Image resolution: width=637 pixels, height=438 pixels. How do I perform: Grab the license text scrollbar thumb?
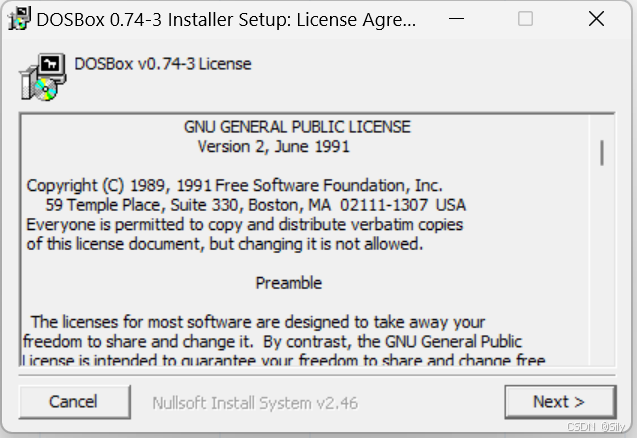click(602, 153)
